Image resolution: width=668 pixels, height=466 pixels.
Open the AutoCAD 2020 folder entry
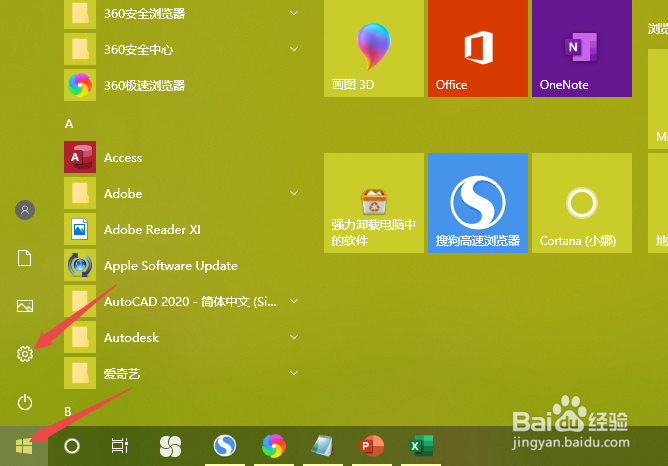click(x=183, y=301)
